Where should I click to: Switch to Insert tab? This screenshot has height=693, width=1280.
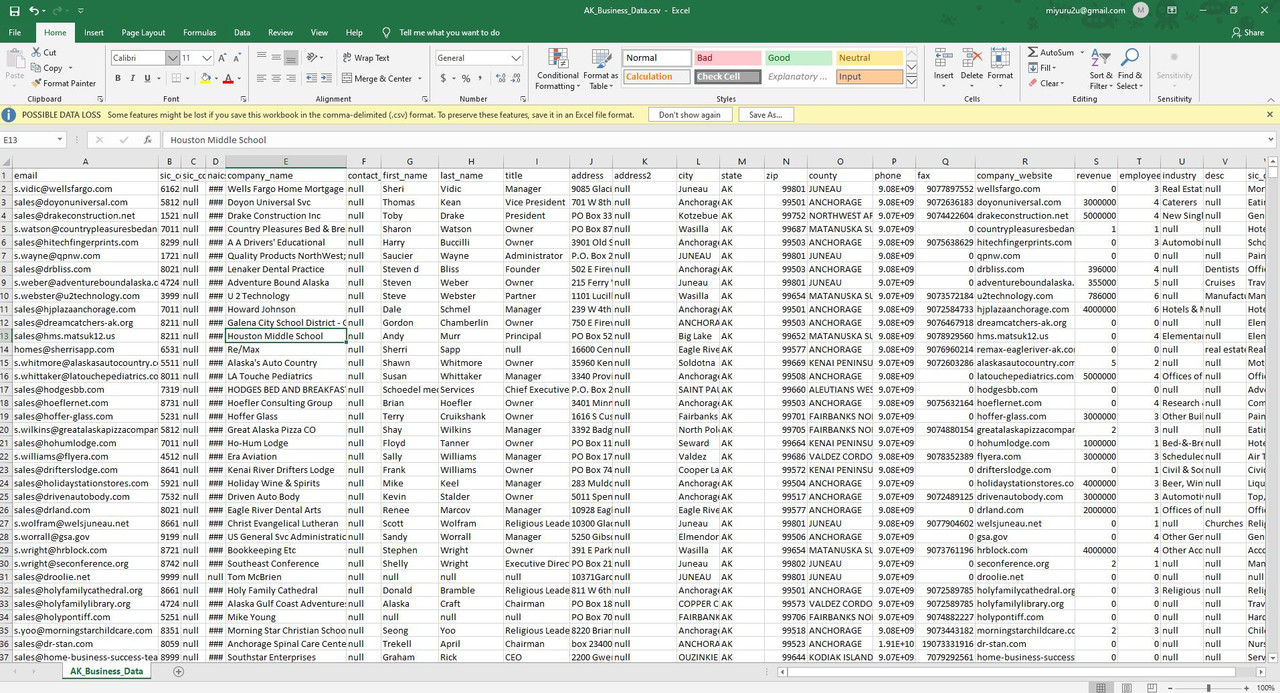pos(94,32)
